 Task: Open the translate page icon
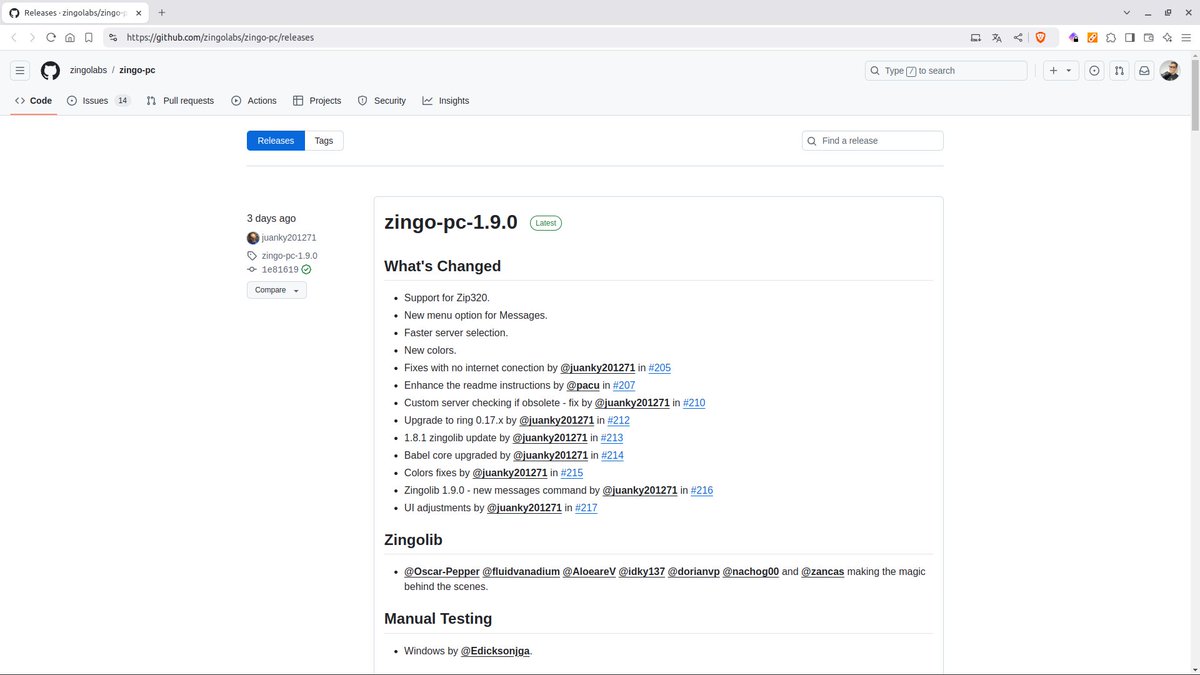coord(997,37)
